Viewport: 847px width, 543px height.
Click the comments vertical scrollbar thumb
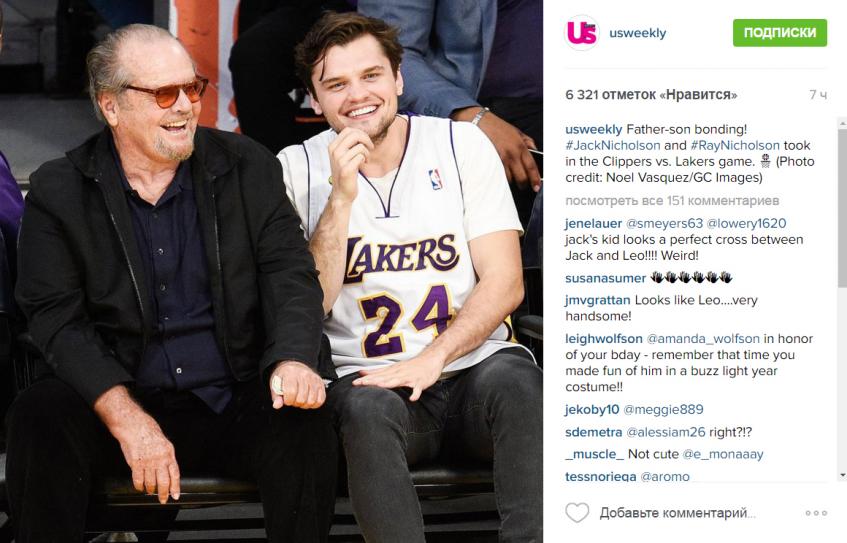(x=842, y=208)
